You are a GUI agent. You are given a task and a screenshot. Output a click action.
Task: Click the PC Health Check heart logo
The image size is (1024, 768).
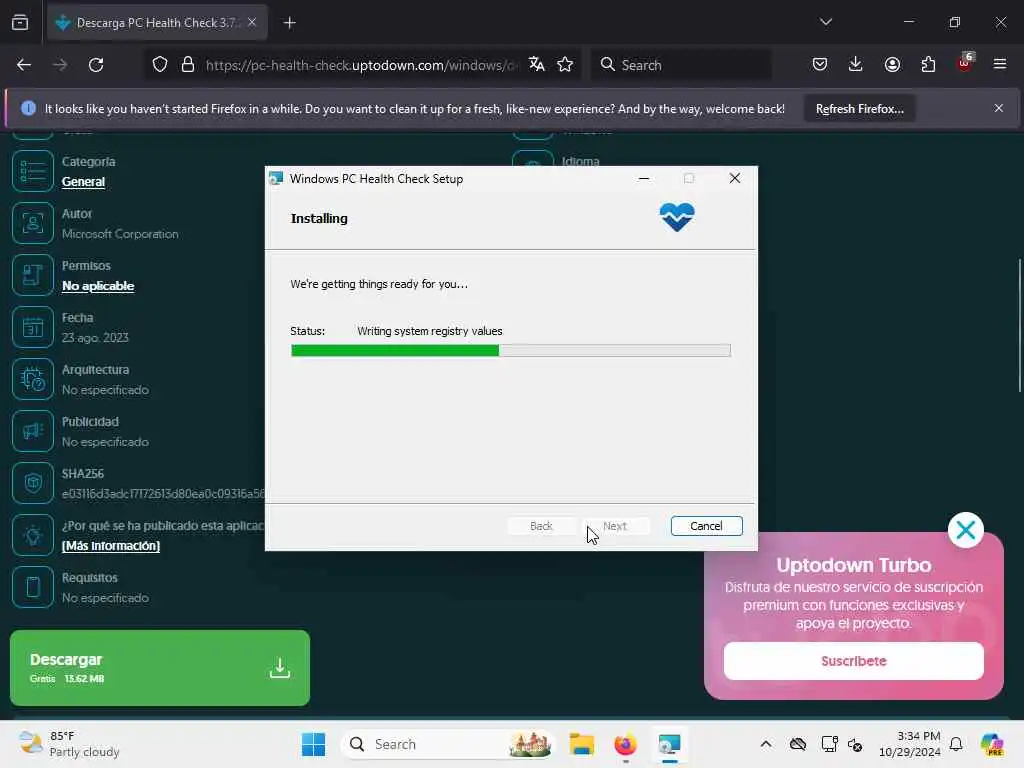(677, 217)
